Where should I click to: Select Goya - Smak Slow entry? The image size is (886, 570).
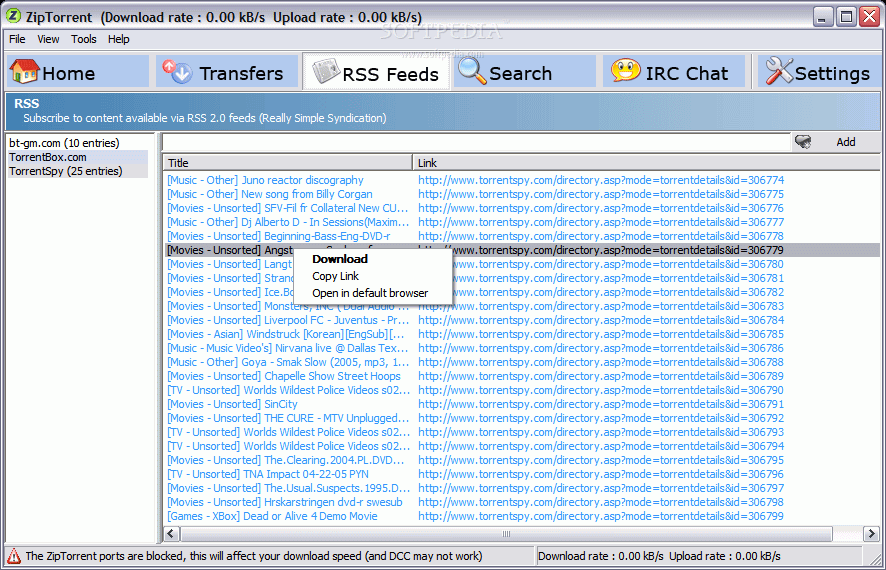click(x=288, y=363)
